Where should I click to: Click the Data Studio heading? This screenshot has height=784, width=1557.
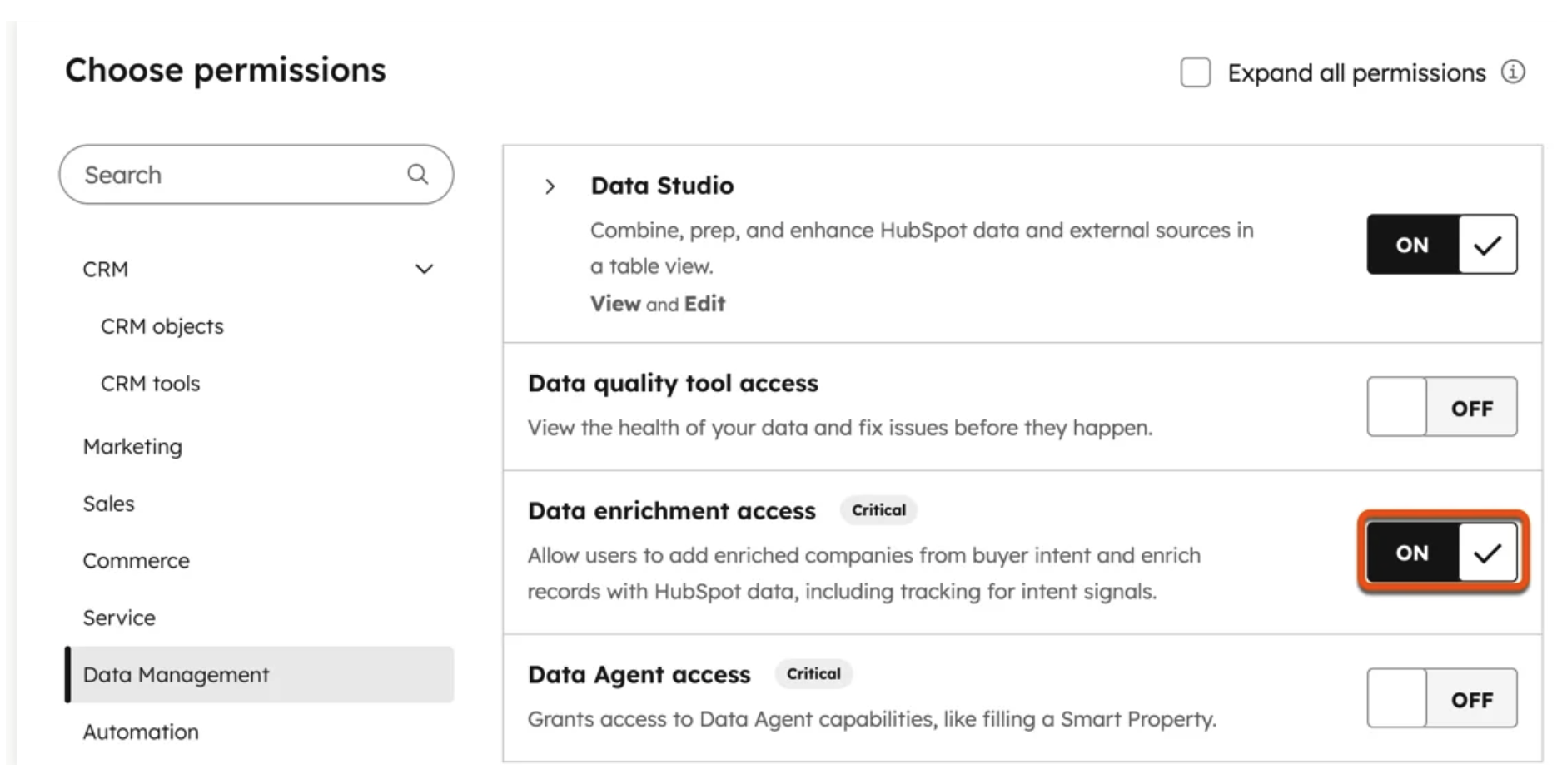662,186
